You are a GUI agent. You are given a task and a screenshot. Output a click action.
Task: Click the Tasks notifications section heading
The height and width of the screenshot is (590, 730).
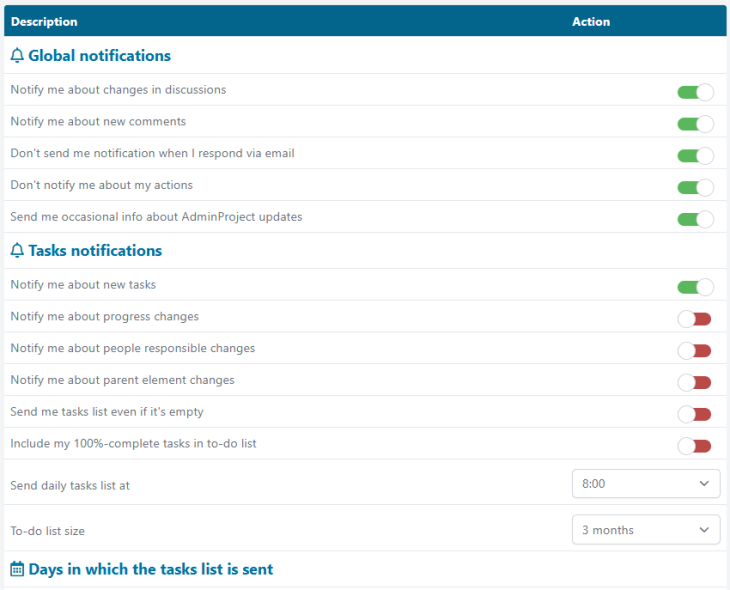tap(95, 251)
